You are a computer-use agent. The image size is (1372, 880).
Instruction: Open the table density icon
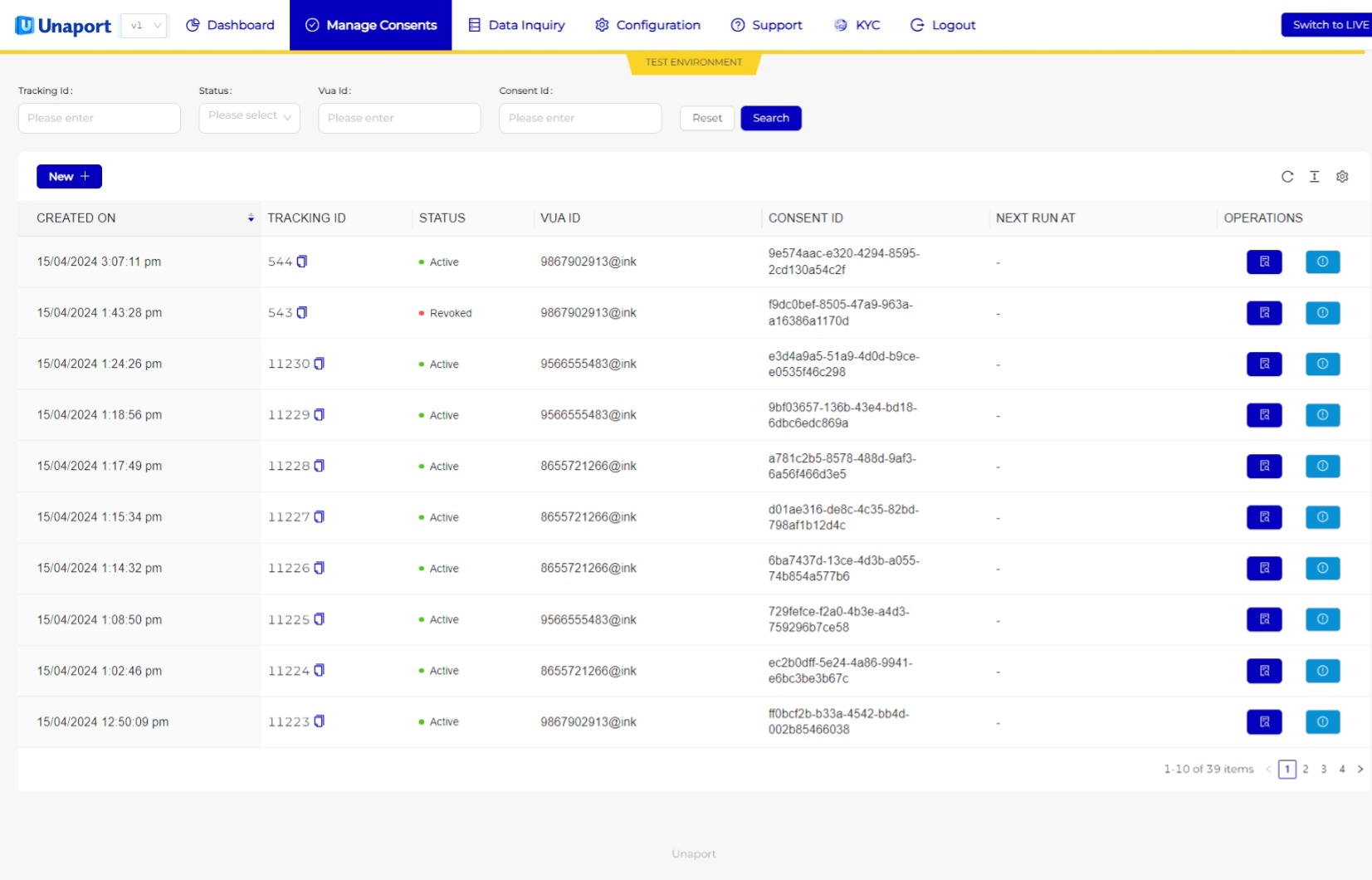pos(1315,177)
